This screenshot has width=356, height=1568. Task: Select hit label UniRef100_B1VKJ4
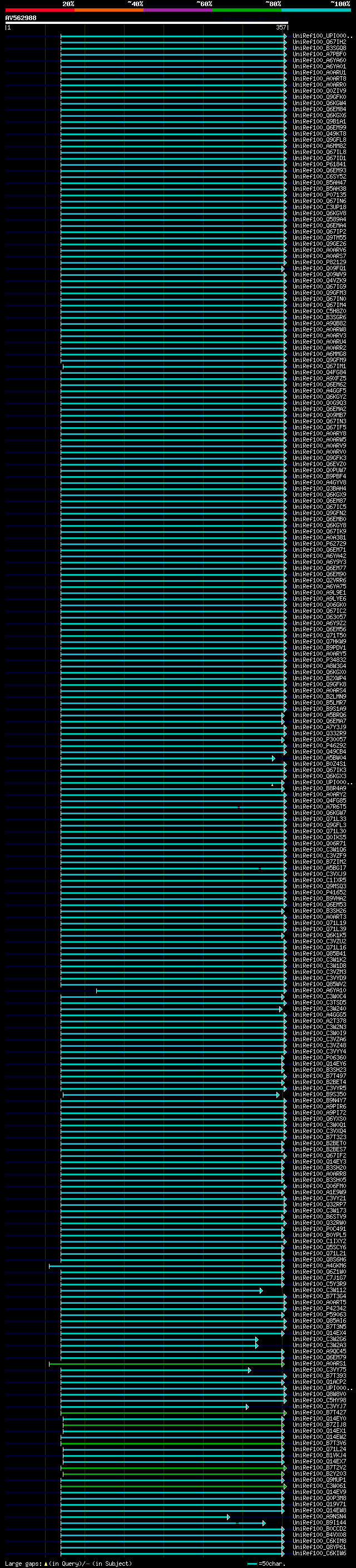click(x=319, y=1456)
